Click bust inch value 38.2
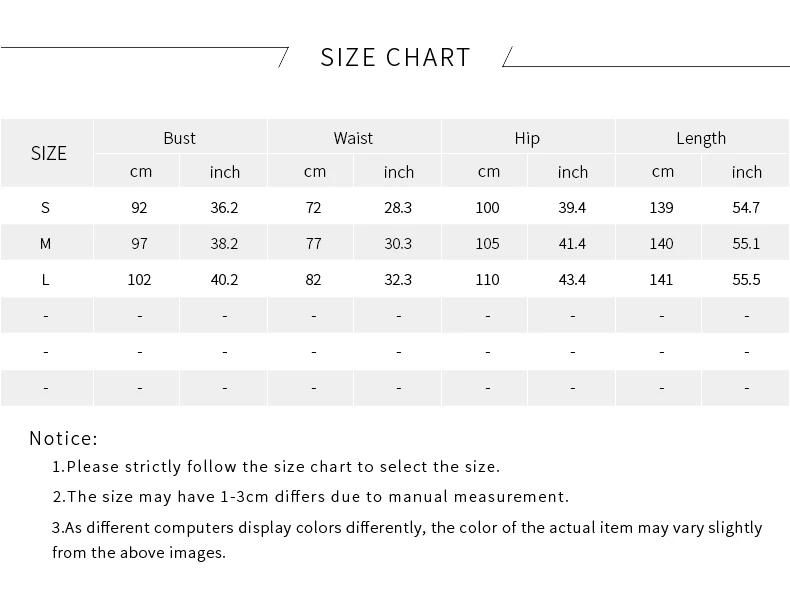This screenshot has height=592, width=790. 224,244
